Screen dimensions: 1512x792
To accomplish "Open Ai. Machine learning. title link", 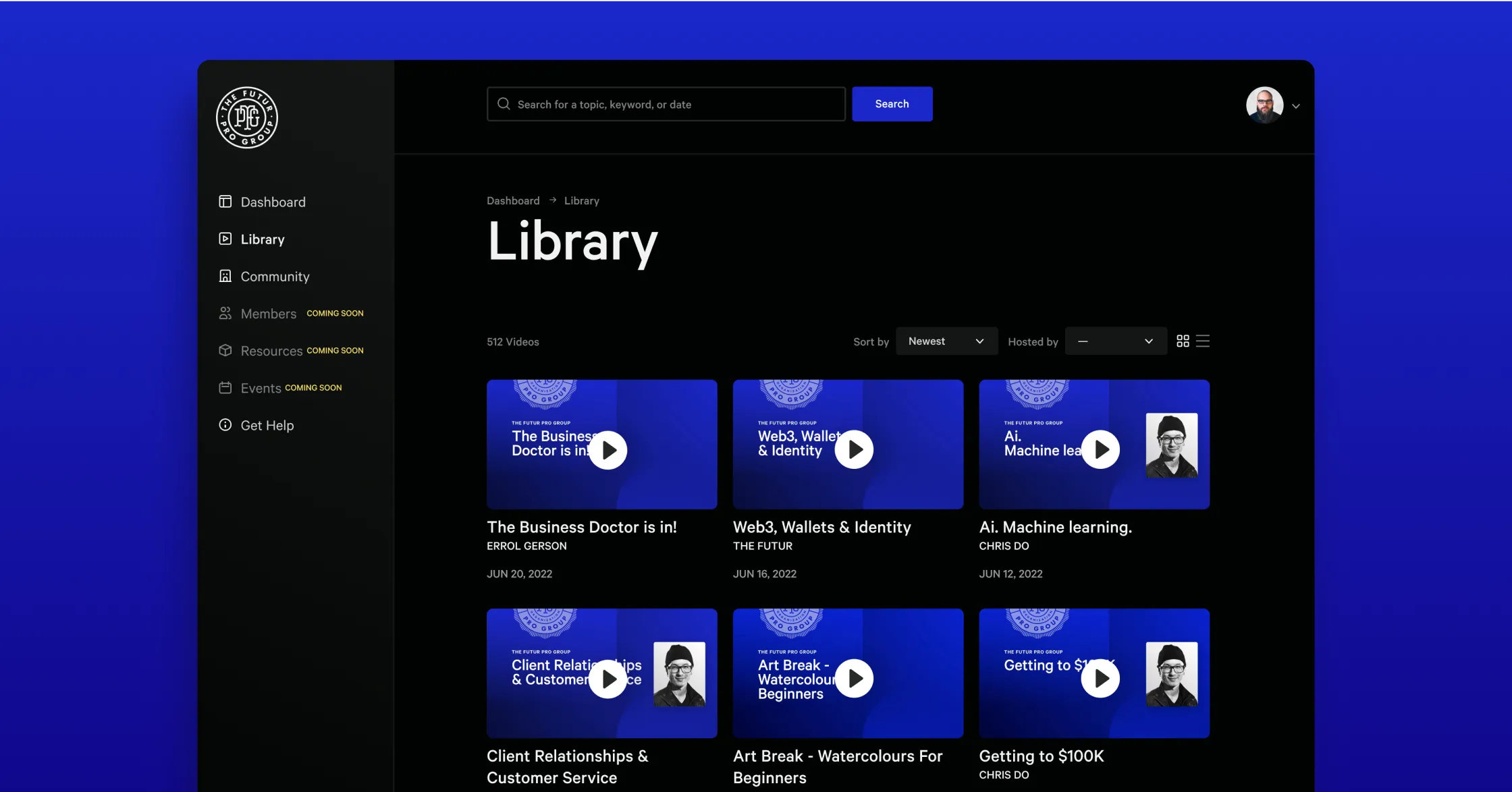I will pos(1056,527).
